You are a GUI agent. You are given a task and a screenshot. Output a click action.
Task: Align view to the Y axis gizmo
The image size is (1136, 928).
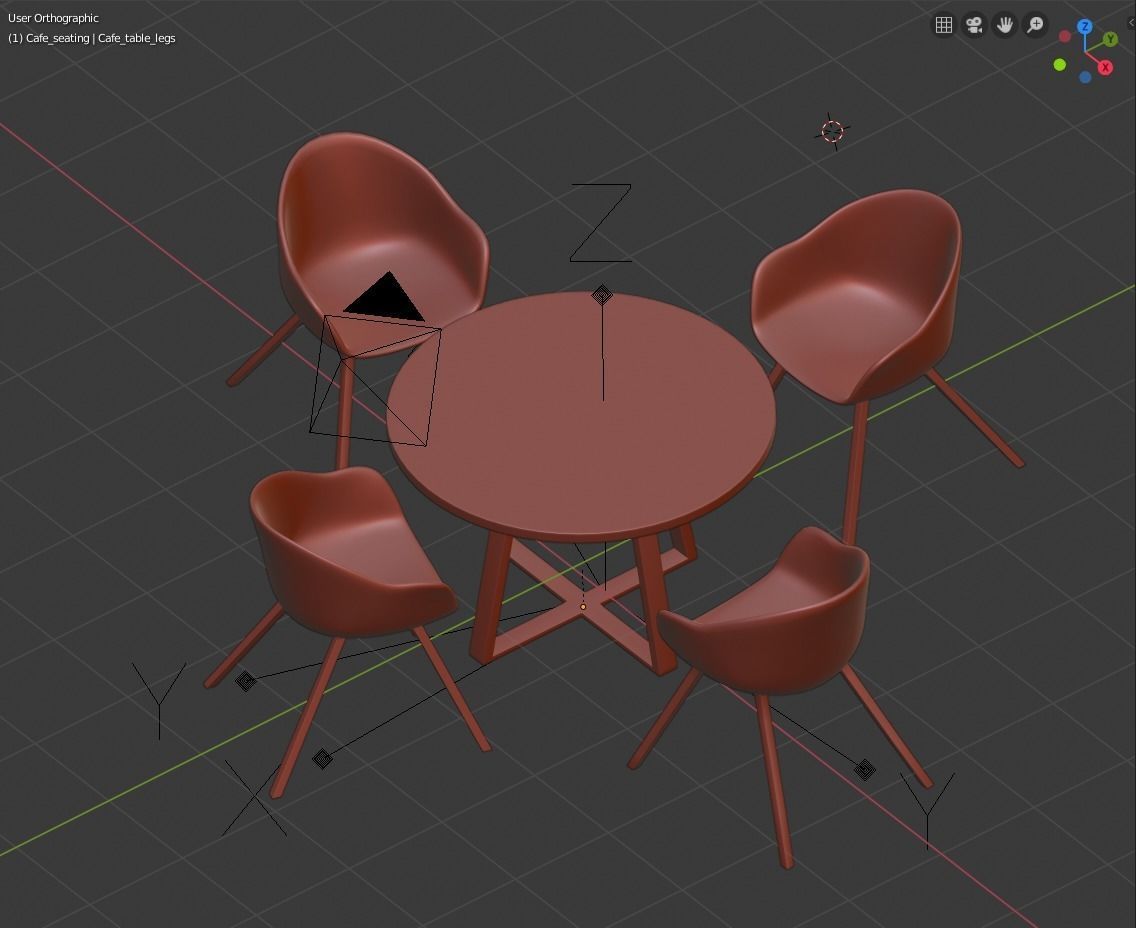tap(1110, 38)
